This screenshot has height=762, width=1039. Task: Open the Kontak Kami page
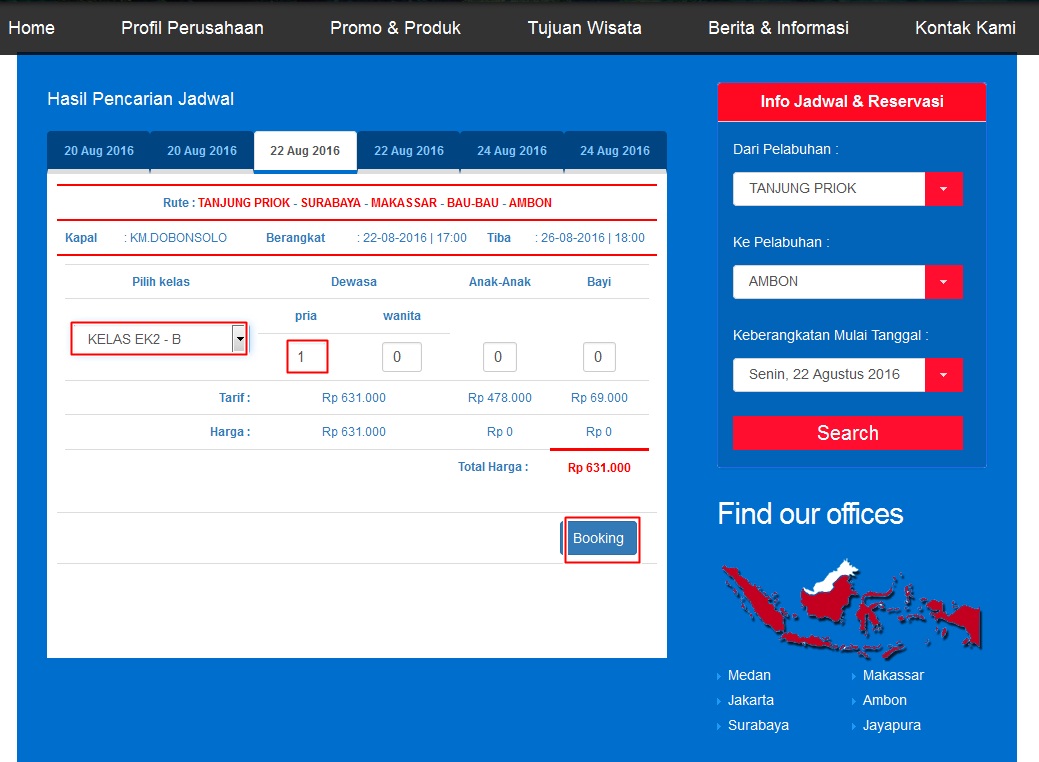tap(963, 28)
